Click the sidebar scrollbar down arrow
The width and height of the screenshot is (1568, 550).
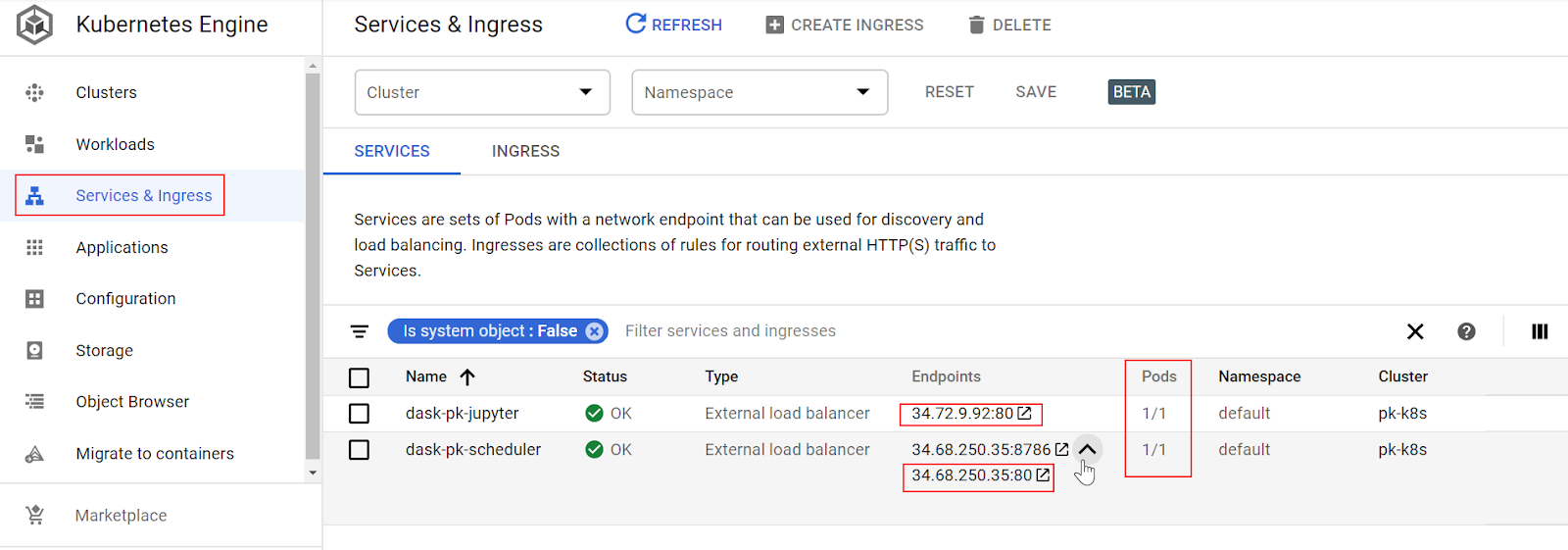[313, 473]
